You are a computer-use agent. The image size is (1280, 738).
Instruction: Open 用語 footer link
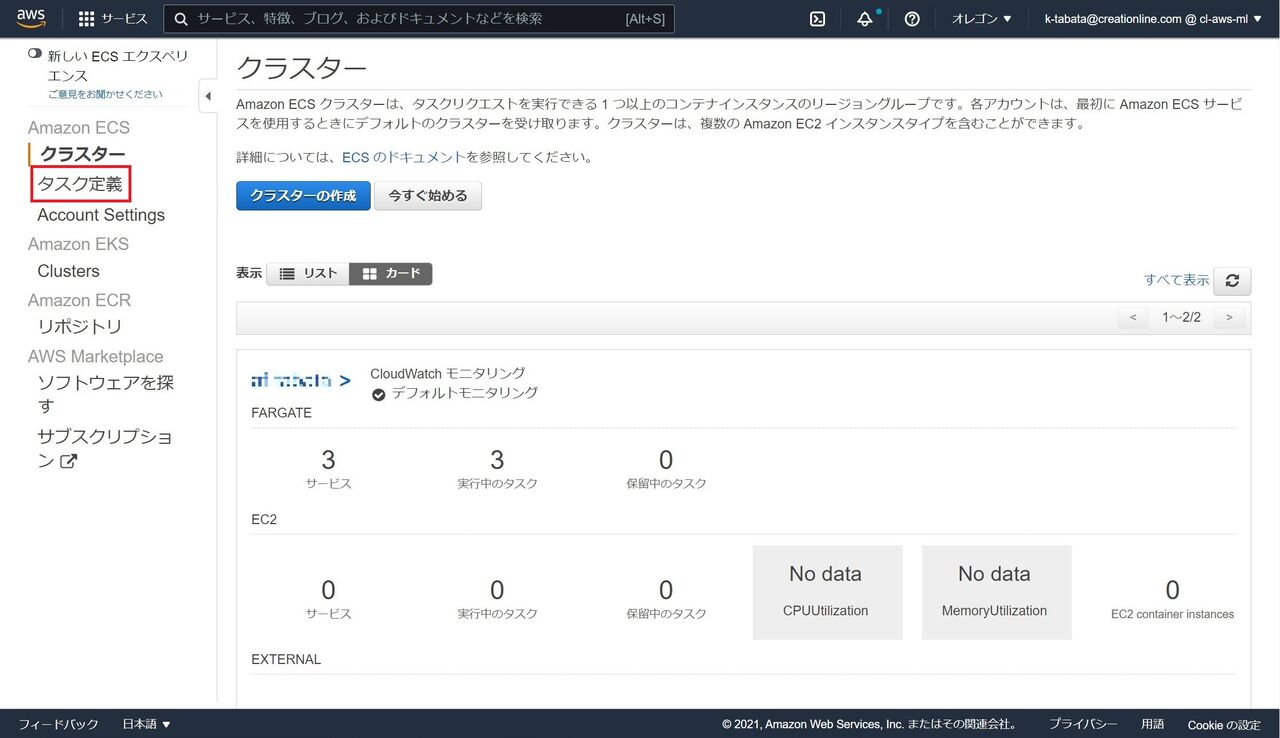[x=1152, y=724]
